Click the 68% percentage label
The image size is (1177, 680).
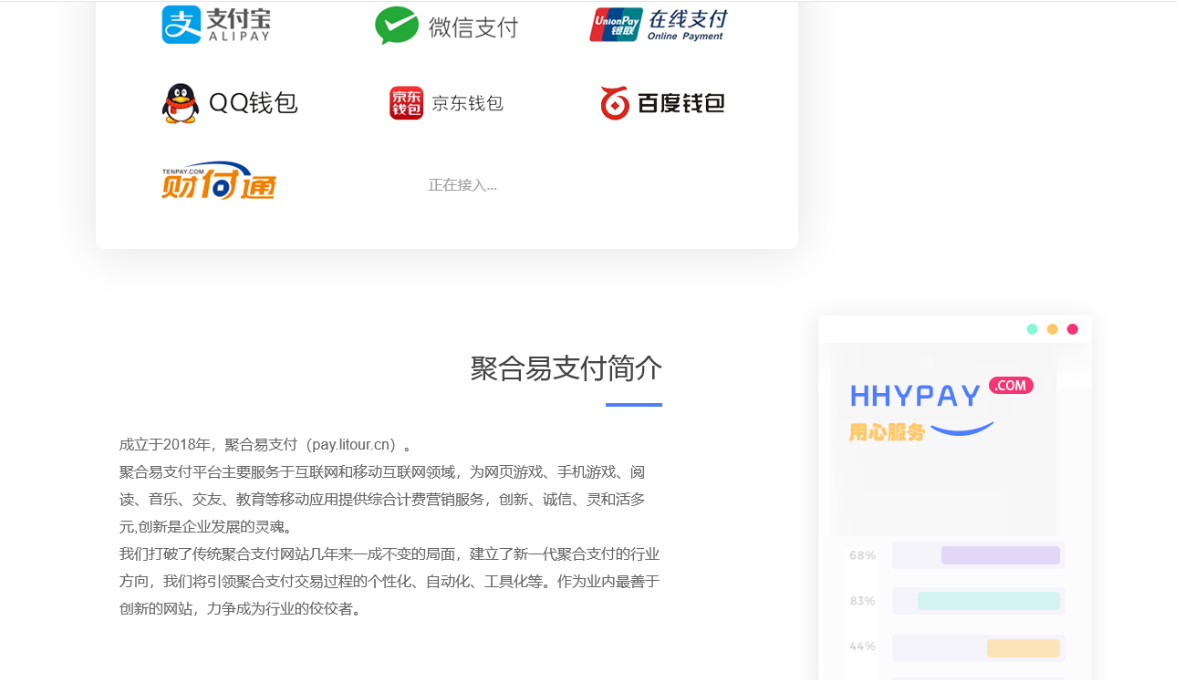[862, 555]
